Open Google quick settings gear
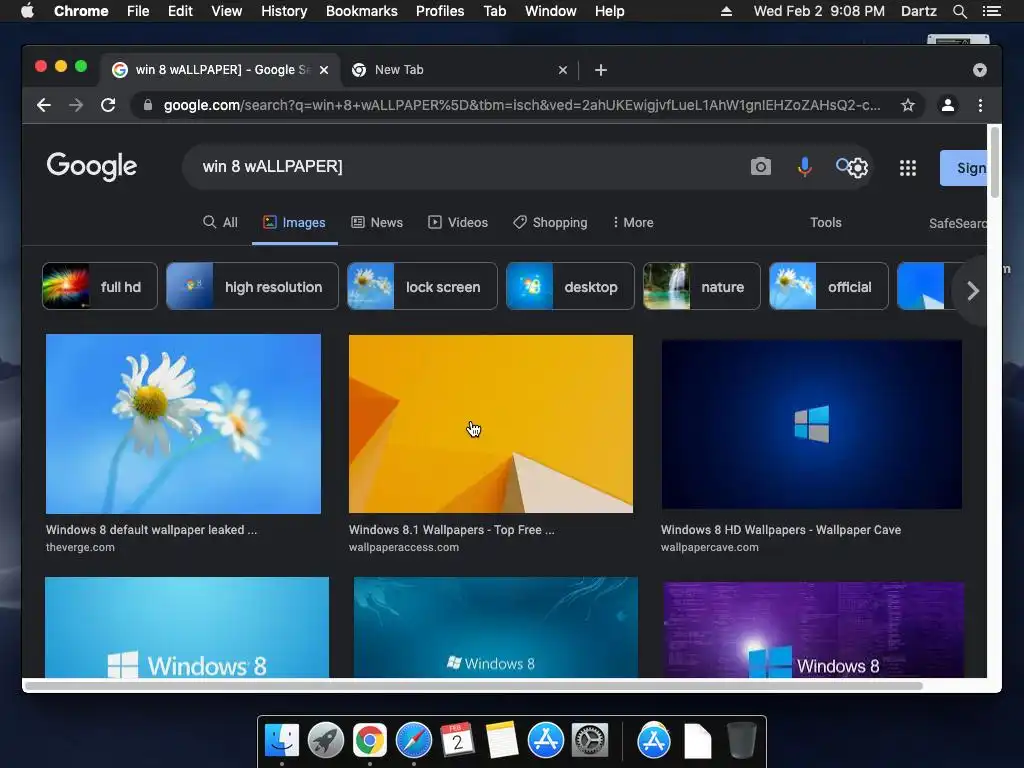 [857, 168]
